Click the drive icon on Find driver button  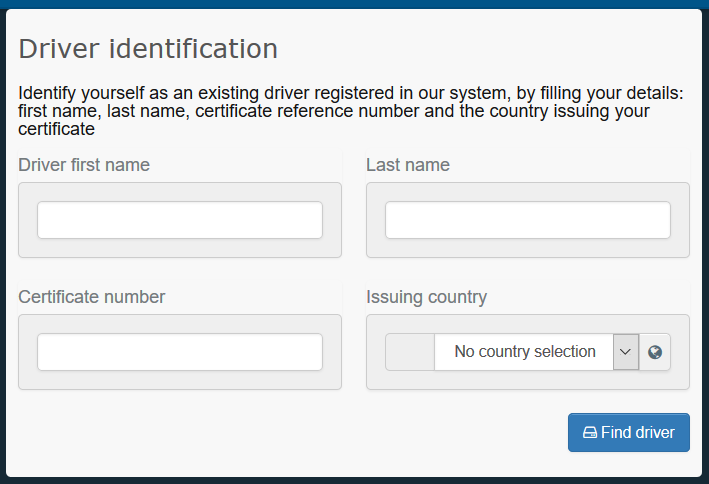point(590,432)
